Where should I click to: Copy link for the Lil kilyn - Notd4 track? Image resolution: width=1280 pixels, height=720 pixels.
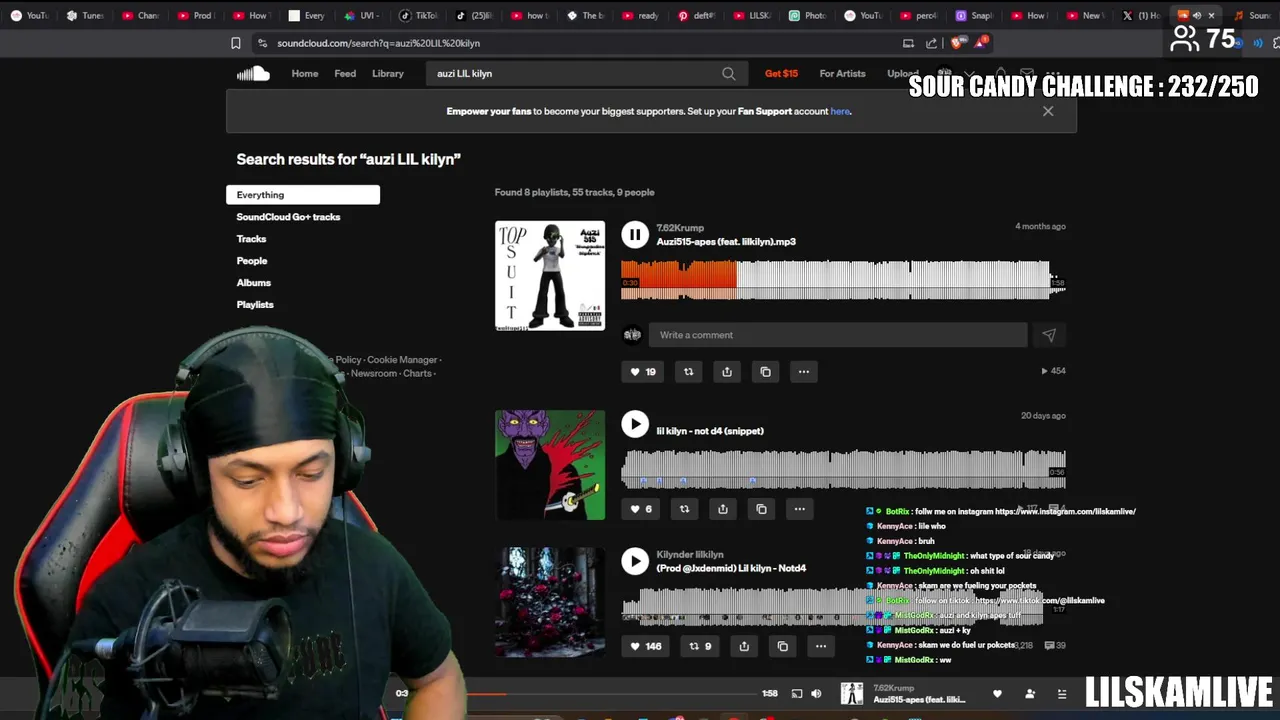[783, 646]
